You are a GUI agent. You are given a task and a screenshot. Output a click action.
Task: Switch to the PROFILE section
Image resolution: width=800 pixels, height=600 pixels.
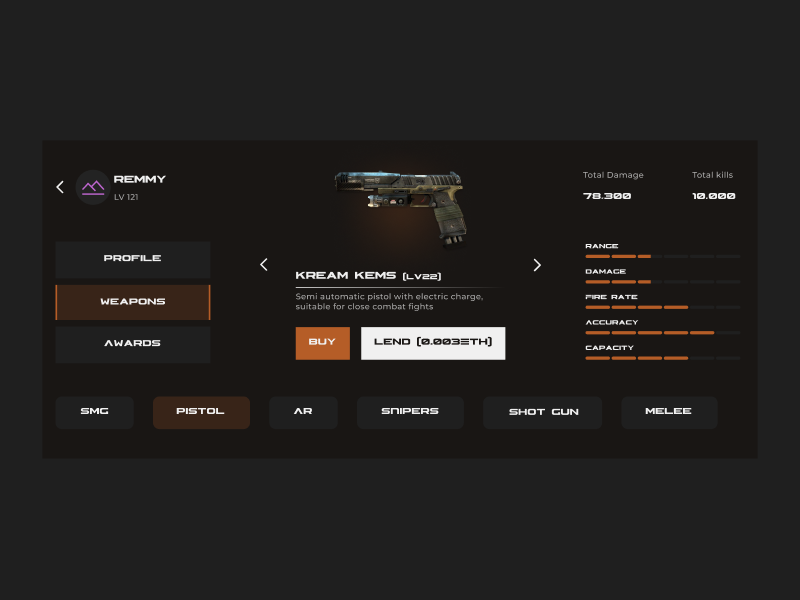132,258
